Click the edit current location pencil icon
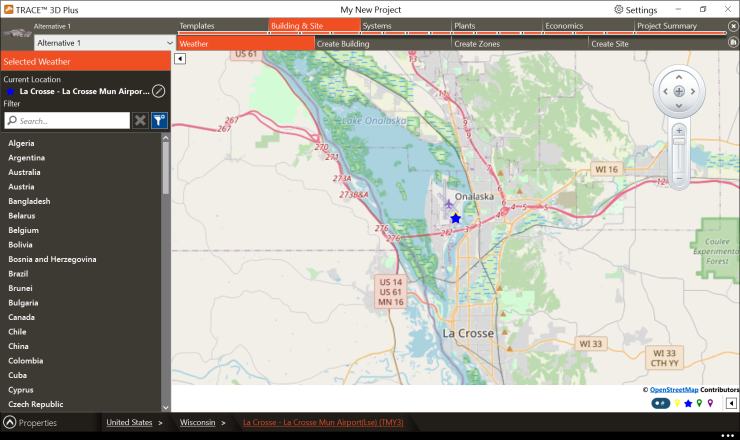Screen dimensions: 740x440 coord(158,91)
